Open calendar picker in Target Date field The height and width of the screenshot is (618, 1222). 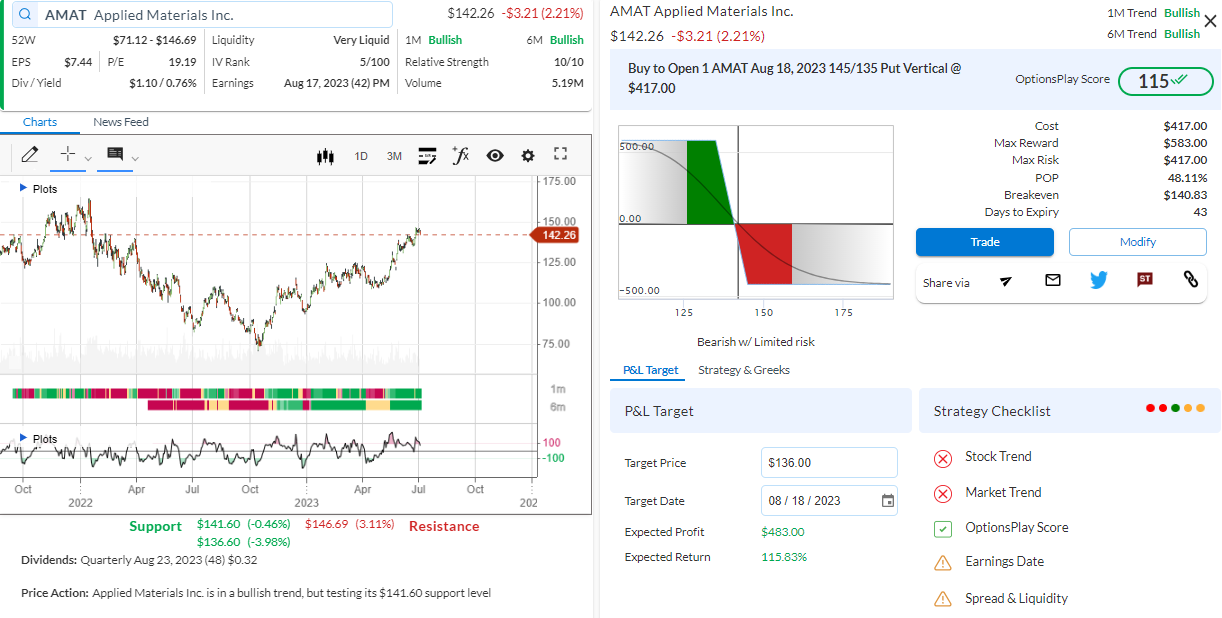click(x=888, y=501)
